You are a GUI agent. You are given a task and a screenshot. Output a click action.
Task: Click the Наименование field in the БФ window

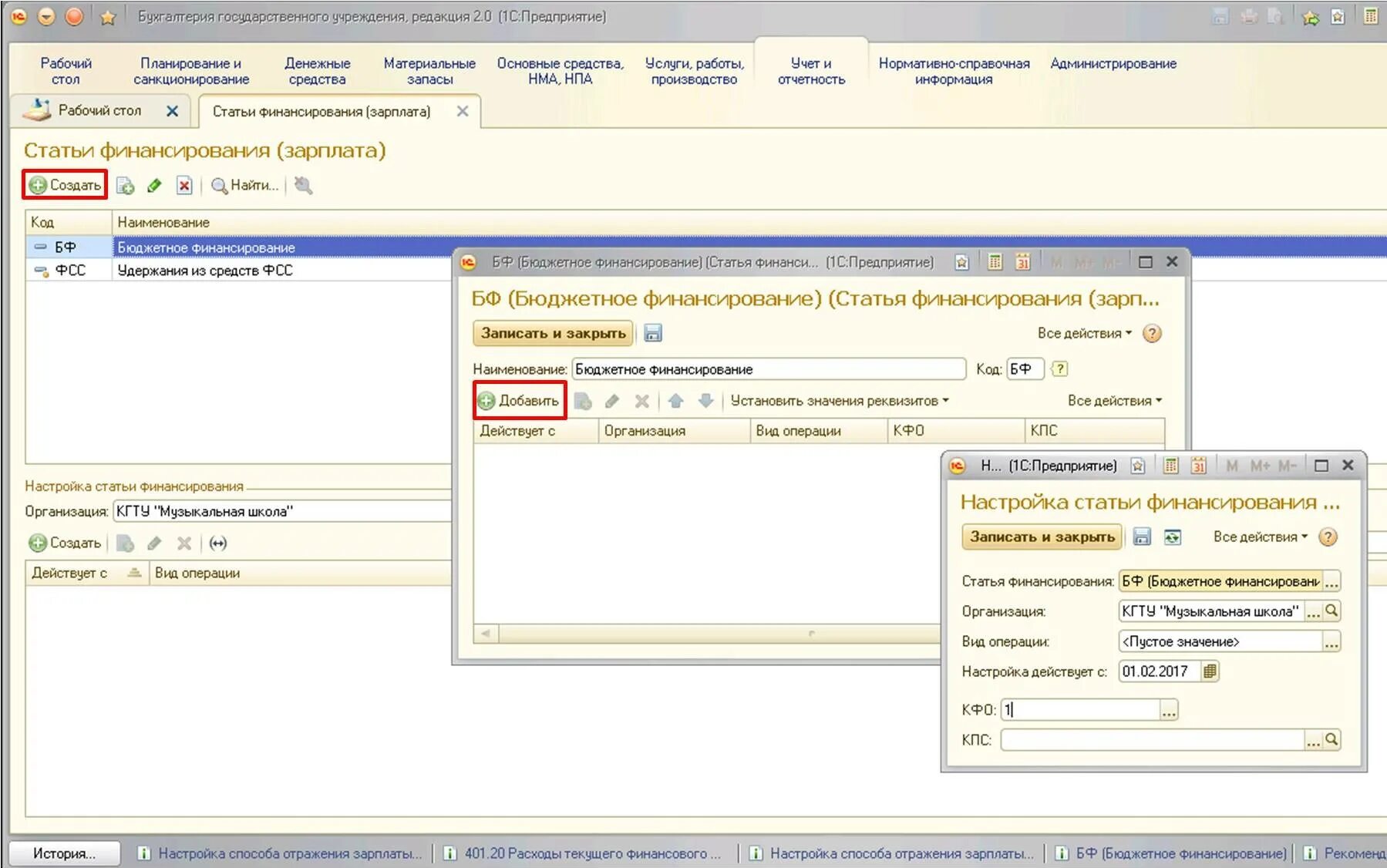click(x=769, y=369)
